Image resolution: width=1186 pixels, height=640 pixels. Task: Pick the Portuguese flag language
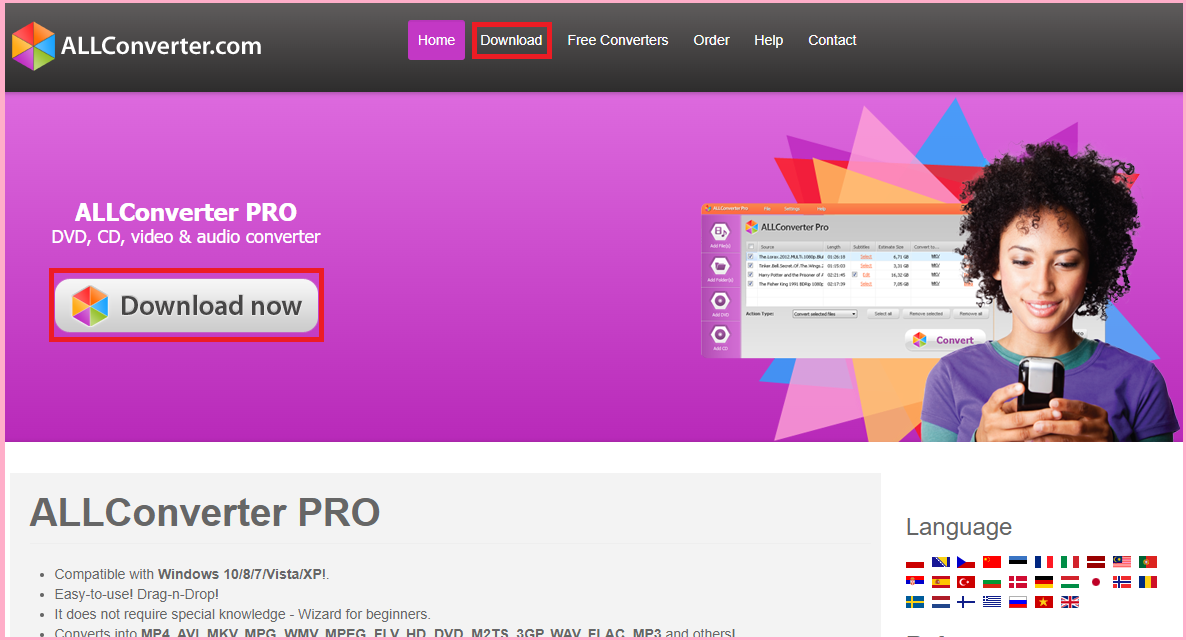coord(1148,562)
